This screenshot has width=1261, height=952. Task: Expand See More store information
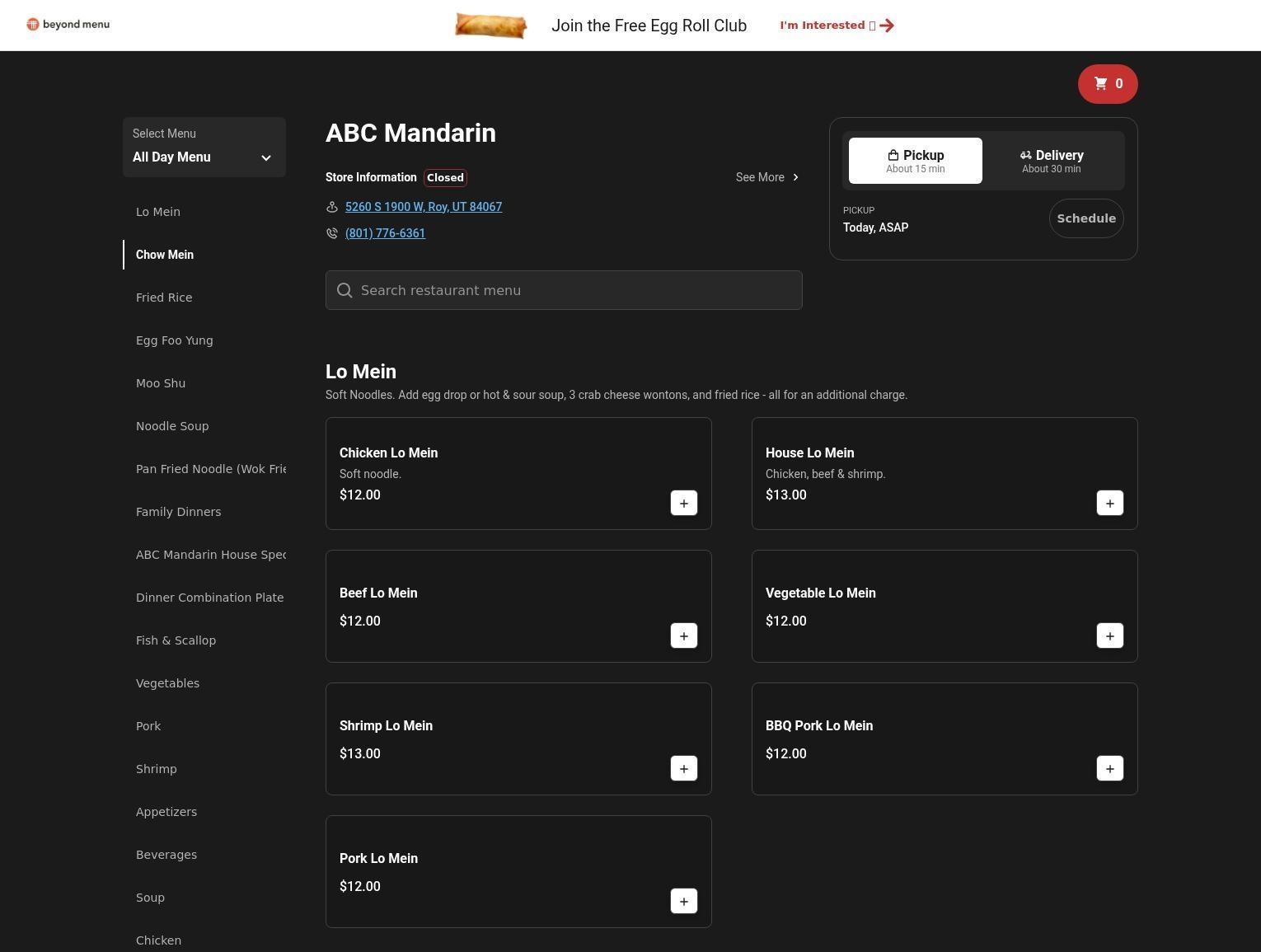(766, 177)
